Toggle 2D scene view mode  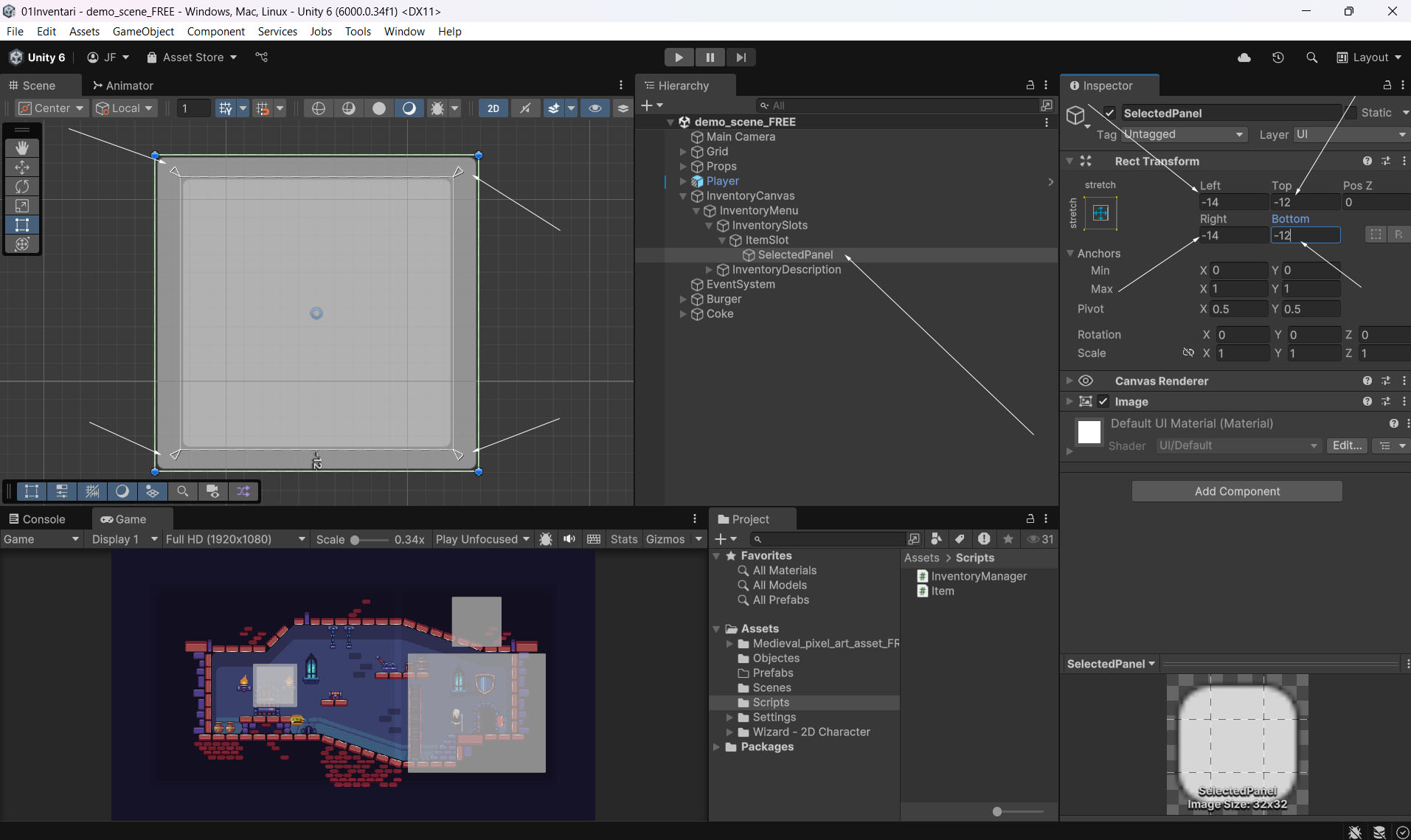(493, 108)
